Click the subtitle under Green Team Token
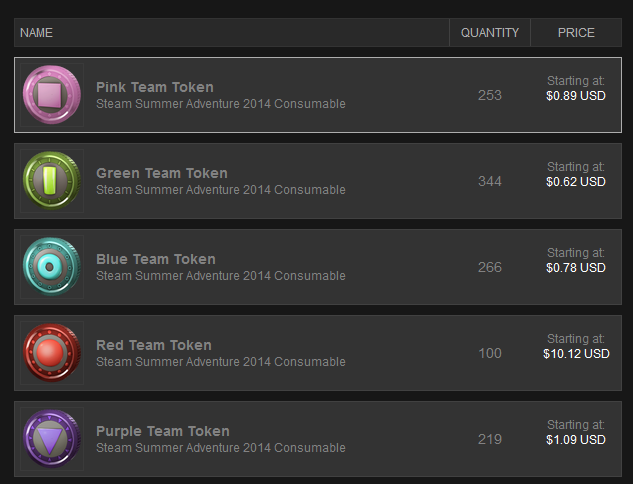The height and width of the screenshot is (484, 633). [x=220, y=190]
